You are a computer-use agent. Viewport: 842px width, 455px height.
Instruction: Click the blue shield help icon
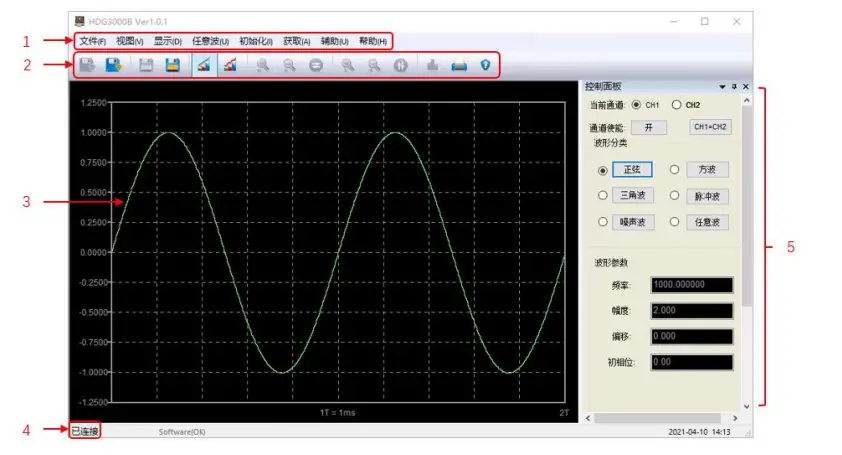[485, 66]
